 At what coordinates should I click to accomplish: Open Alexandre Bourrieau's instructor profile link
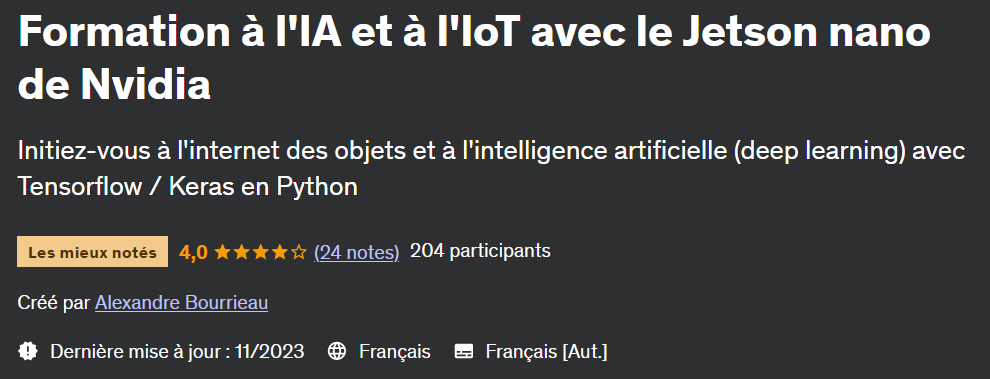[182, 303]
